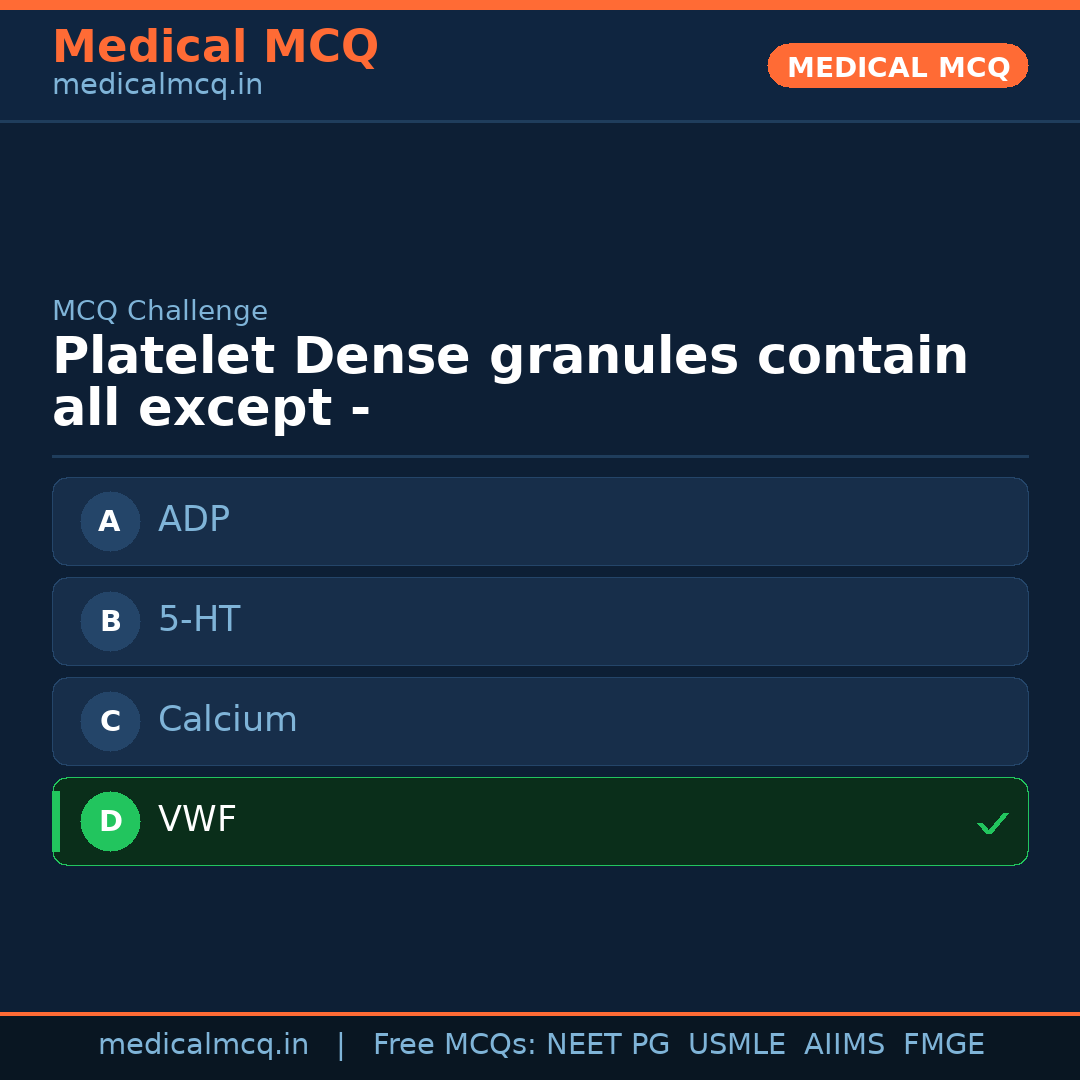
Task: Click the green checkmark on the VWF option
Action: pyautogui.click(x=992, y=823)
